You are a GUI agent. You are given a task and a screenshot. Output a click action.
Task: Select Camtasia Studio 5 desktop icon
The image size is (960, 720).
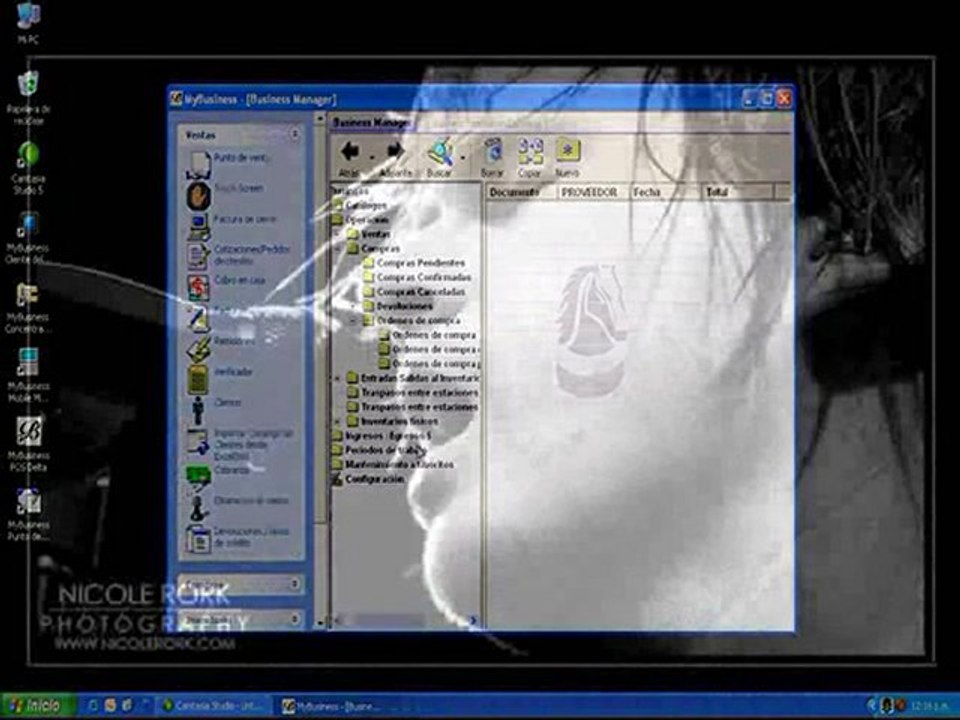pyautogui.click(x=28, y=167)
